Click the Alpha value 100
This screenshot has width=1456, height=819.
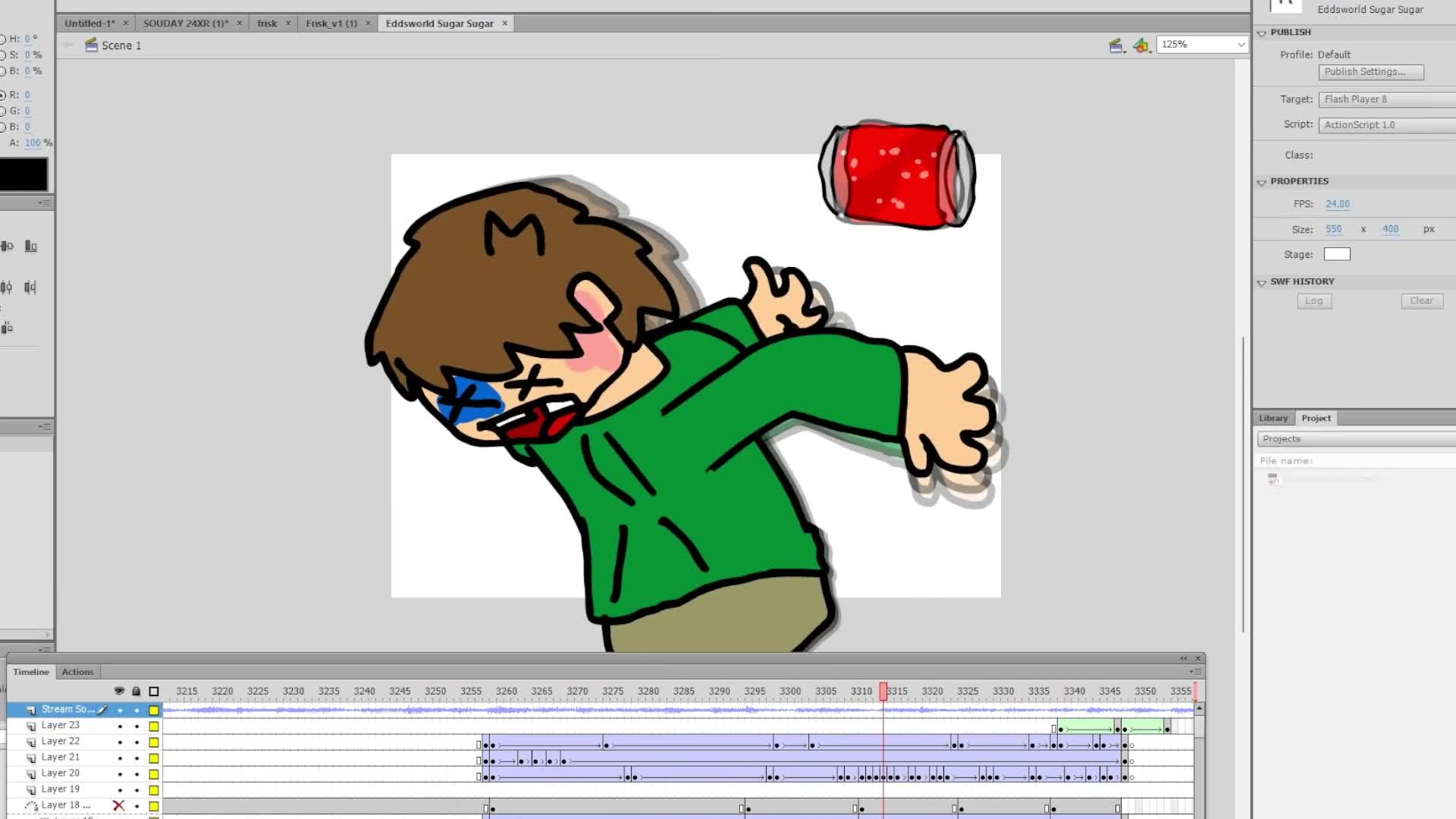coord(33,143)
